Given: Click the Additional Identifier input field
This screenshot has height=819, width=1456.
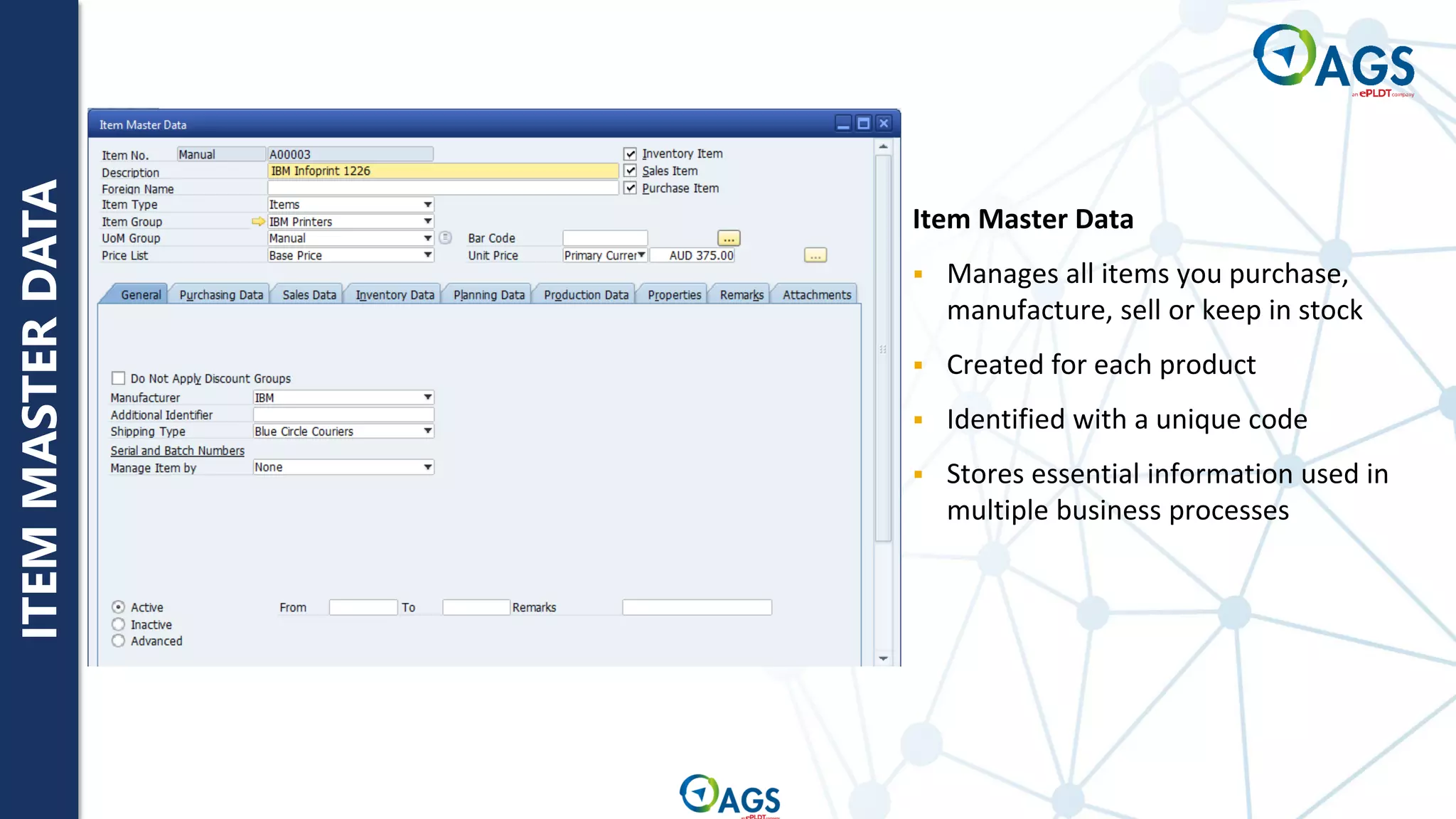Looking at the screenshot, I should pos(343,414).
